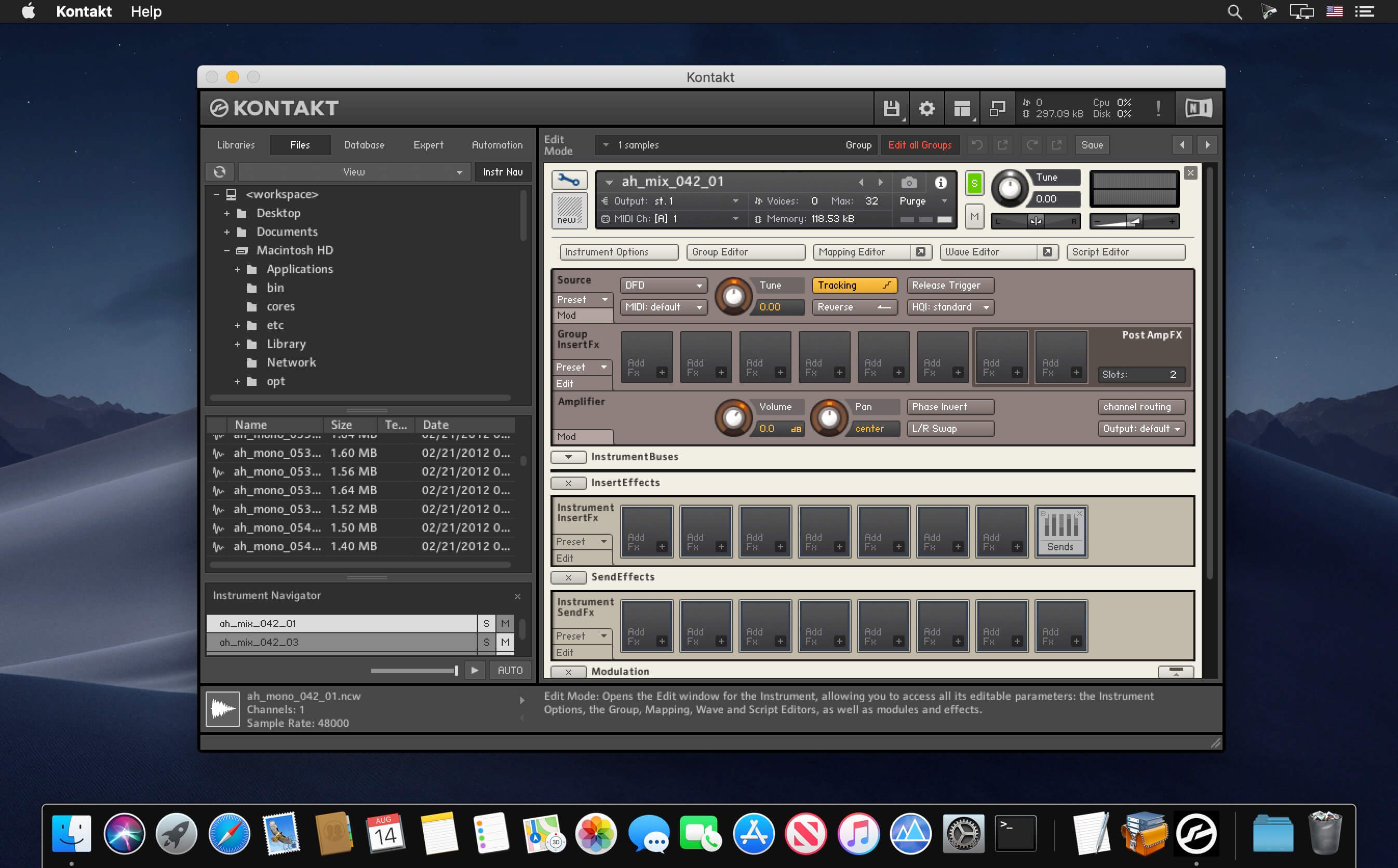1398x868 pixels.
Task: Click the wrench edit mode icon
Action: 569,180
